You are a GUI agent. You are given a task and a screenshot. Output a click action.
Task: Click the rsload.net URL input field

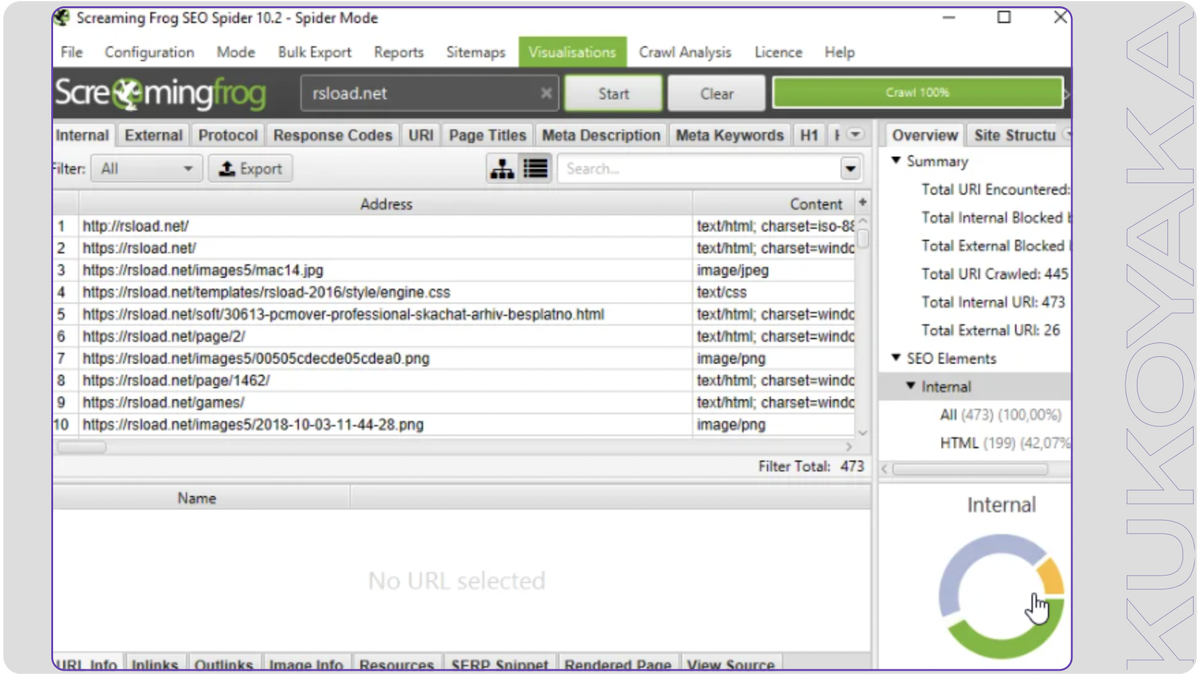430,93
